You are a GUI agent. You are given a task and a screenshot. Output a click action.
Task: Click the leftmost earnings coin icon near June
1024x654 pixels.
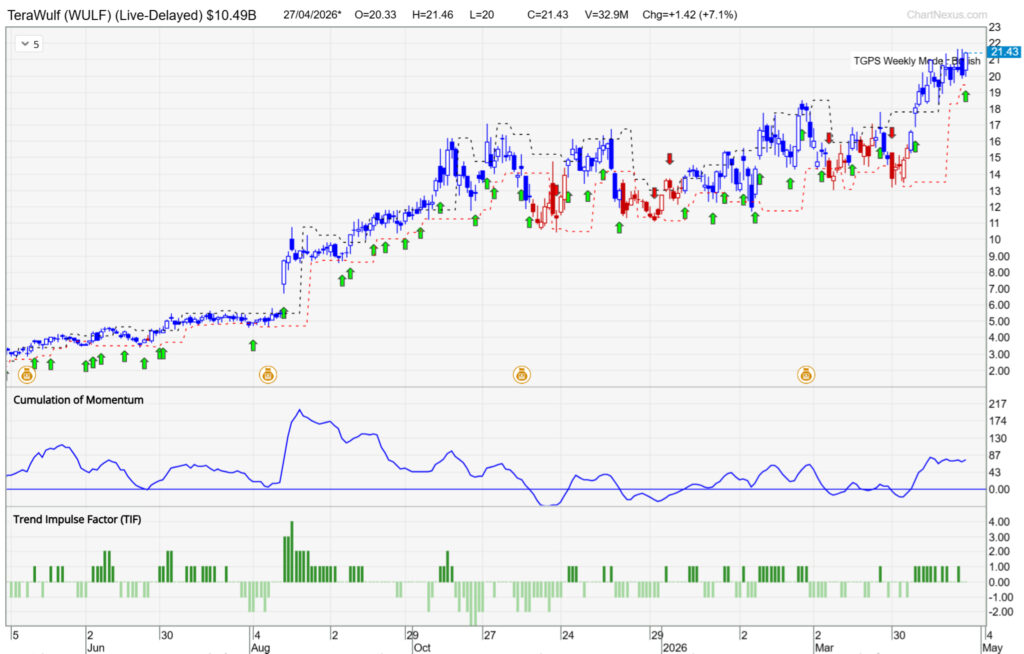27,375
